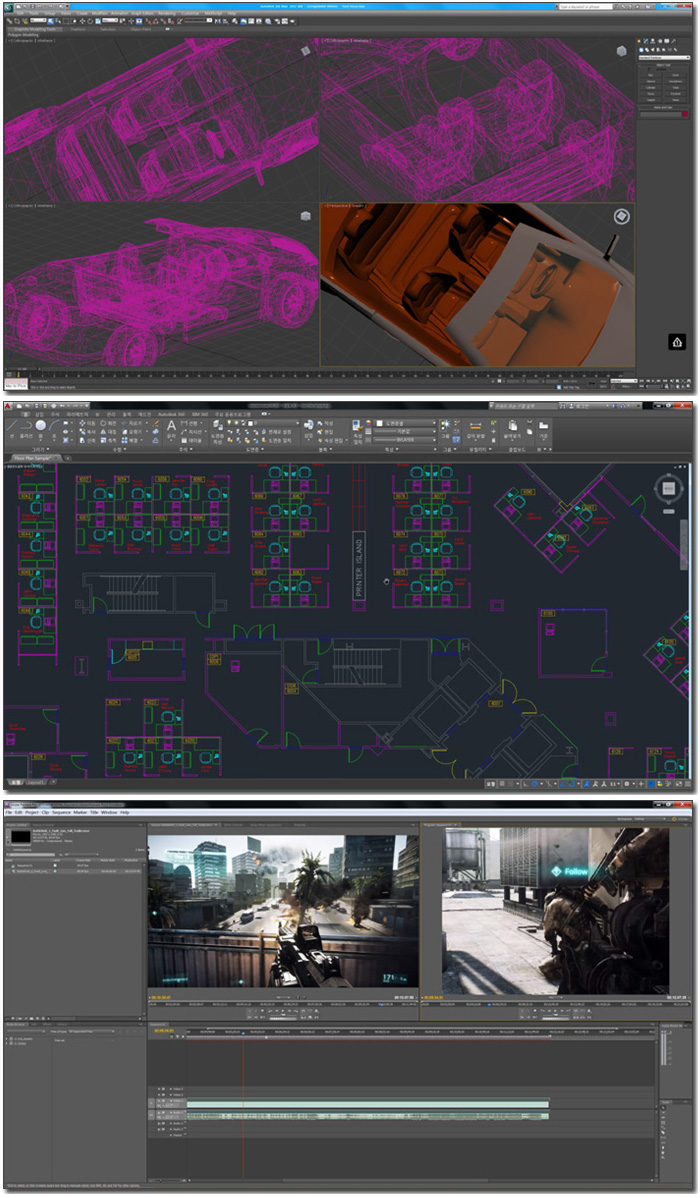Click the source monitor timecode in Premiere
Screen dimensions: 700x1198
[x=160, y=998]
